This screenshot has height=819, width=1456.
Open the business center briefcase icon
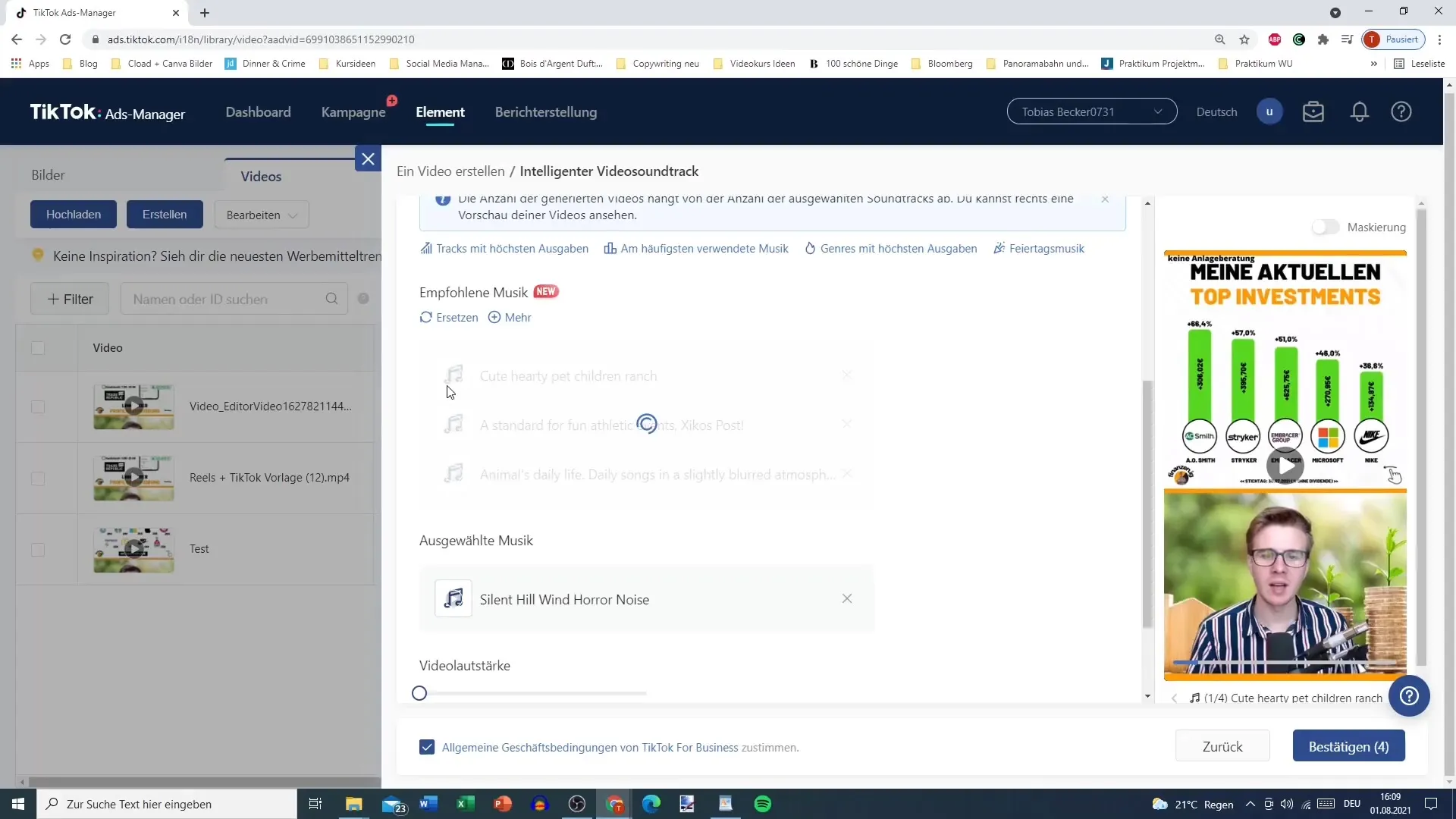(x=1313, y=111)
